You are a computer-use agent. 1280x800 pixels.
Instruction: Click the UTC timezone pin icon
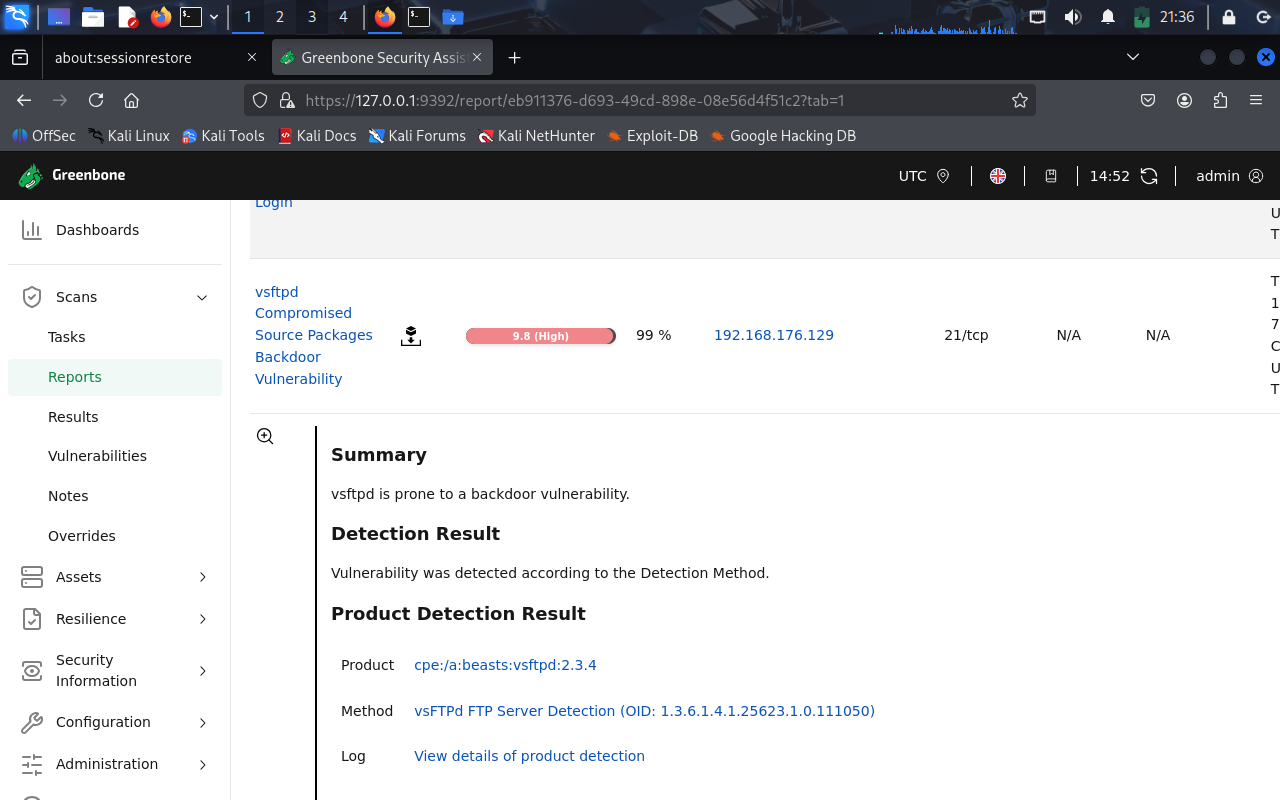pyautogui.click(x=945, y=175)
